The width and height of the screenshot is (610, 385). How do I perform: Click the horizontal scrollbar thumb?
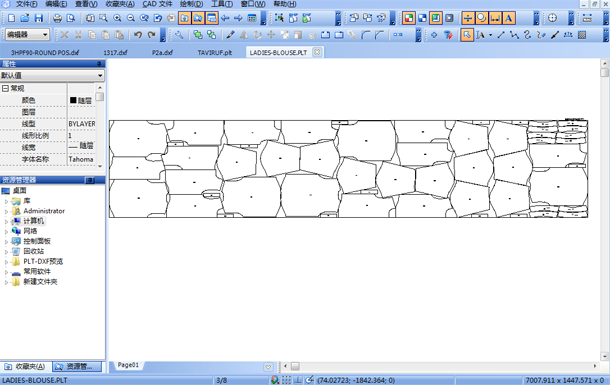[x=295, y=366]
